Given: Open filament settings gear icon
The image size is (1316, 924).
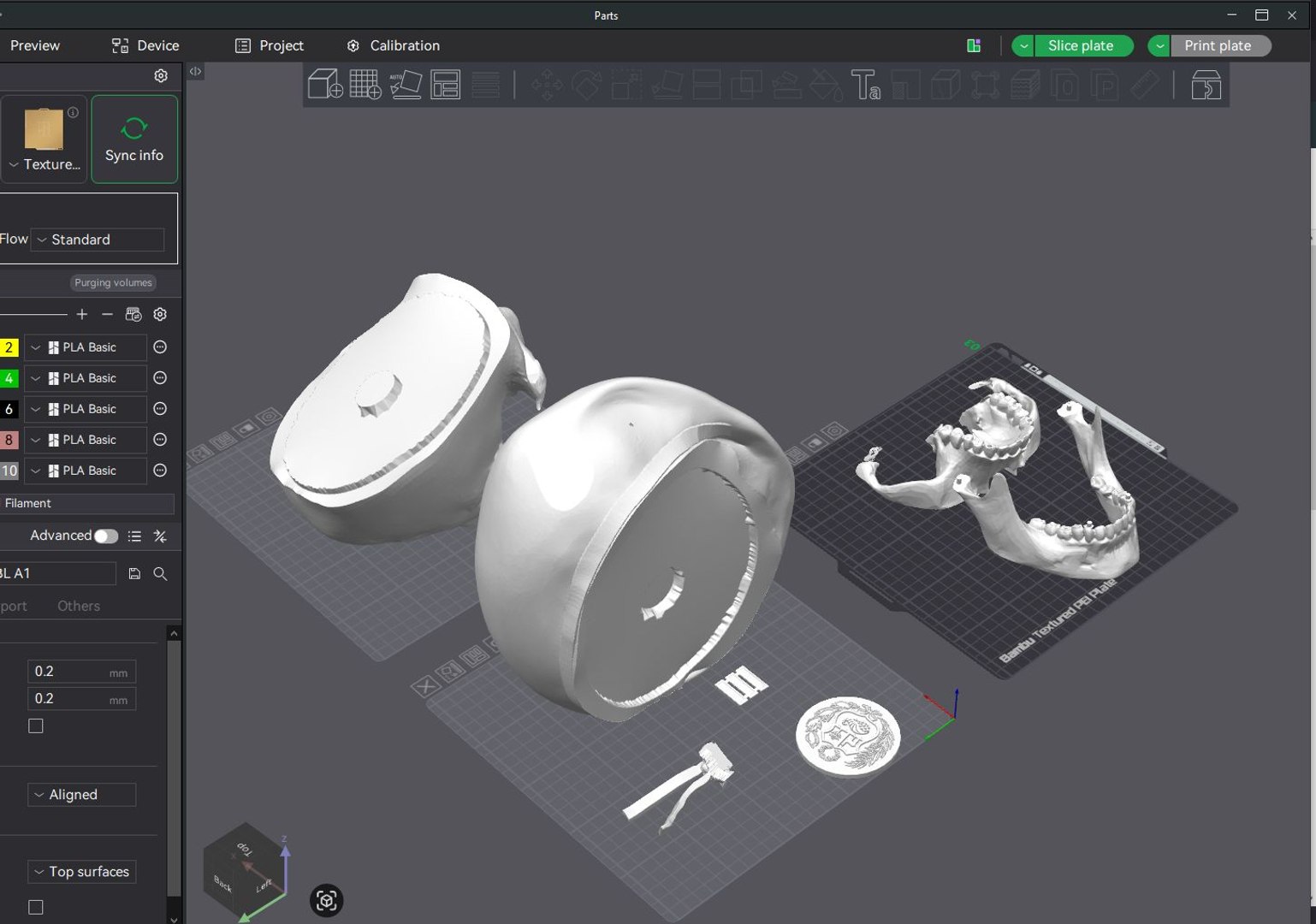Looking at the screenshot, I should [x=160, y=315].
